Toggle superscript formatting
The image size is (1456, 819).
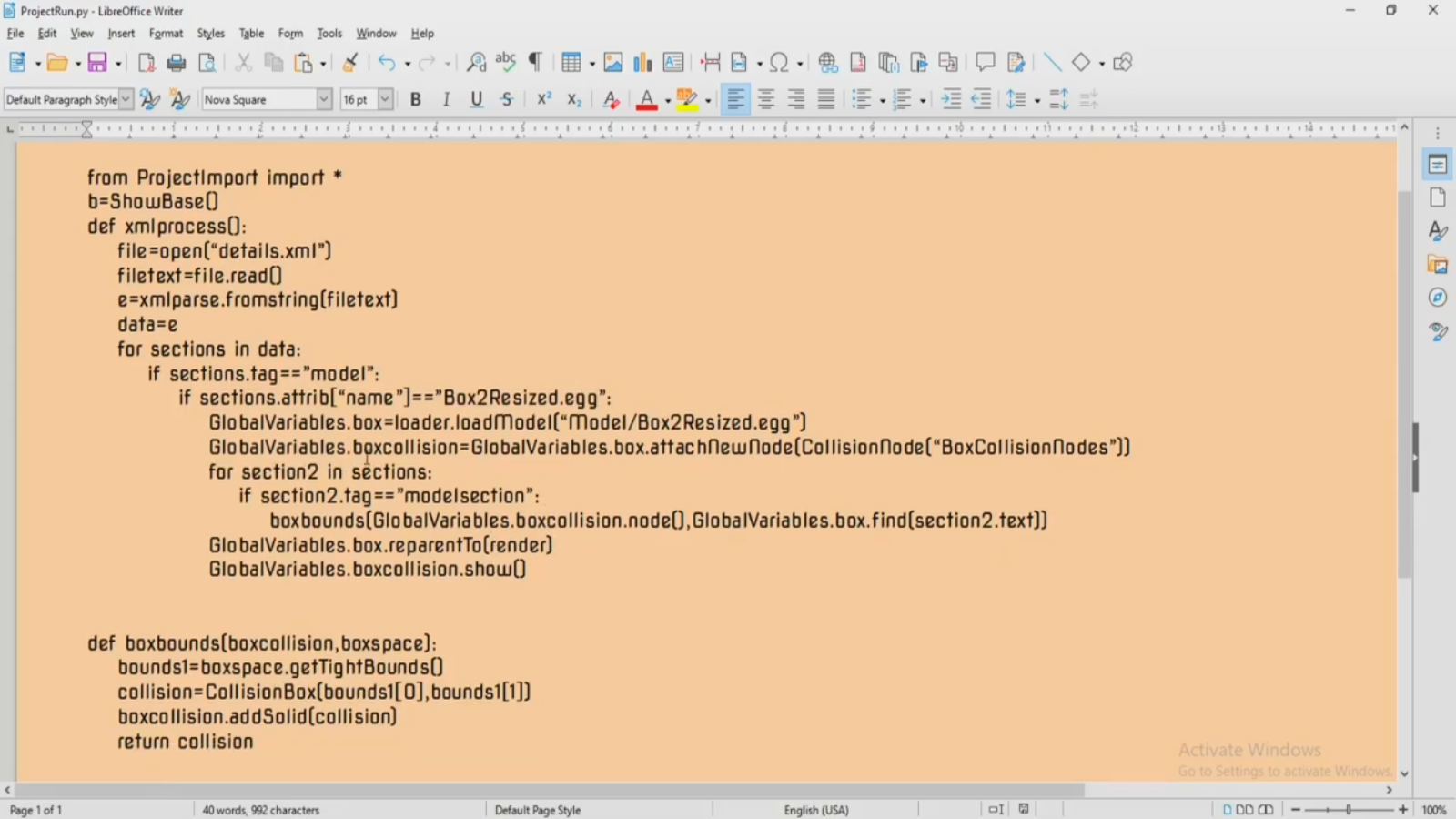point(544,99)
